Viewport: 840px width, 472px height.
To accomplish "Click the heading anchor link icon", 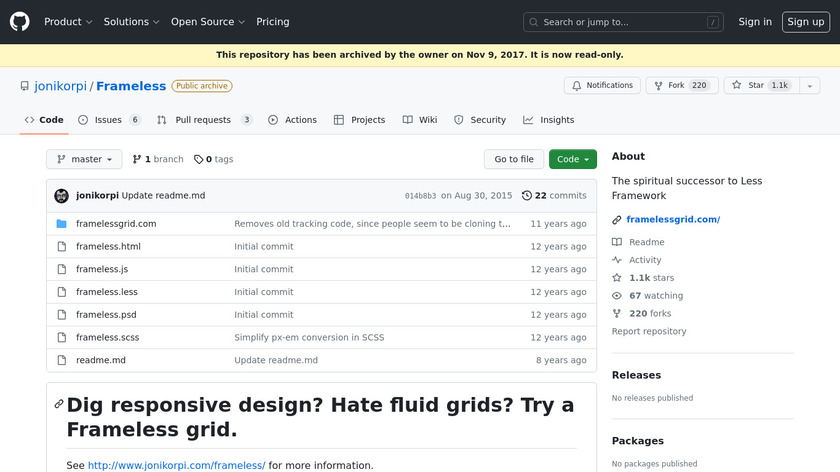I will point(59,404).
